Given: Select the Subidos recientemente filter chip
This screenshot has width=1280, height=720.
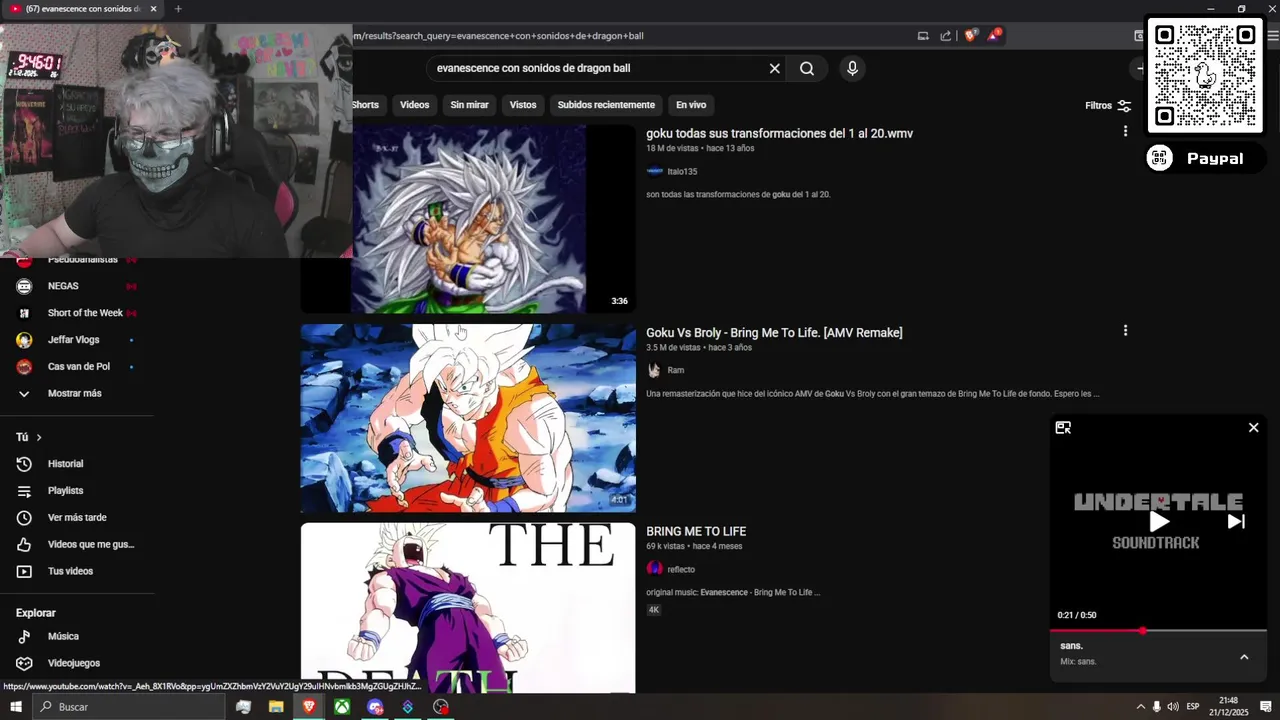Looking at the screenshot, I should coord(606,105).
